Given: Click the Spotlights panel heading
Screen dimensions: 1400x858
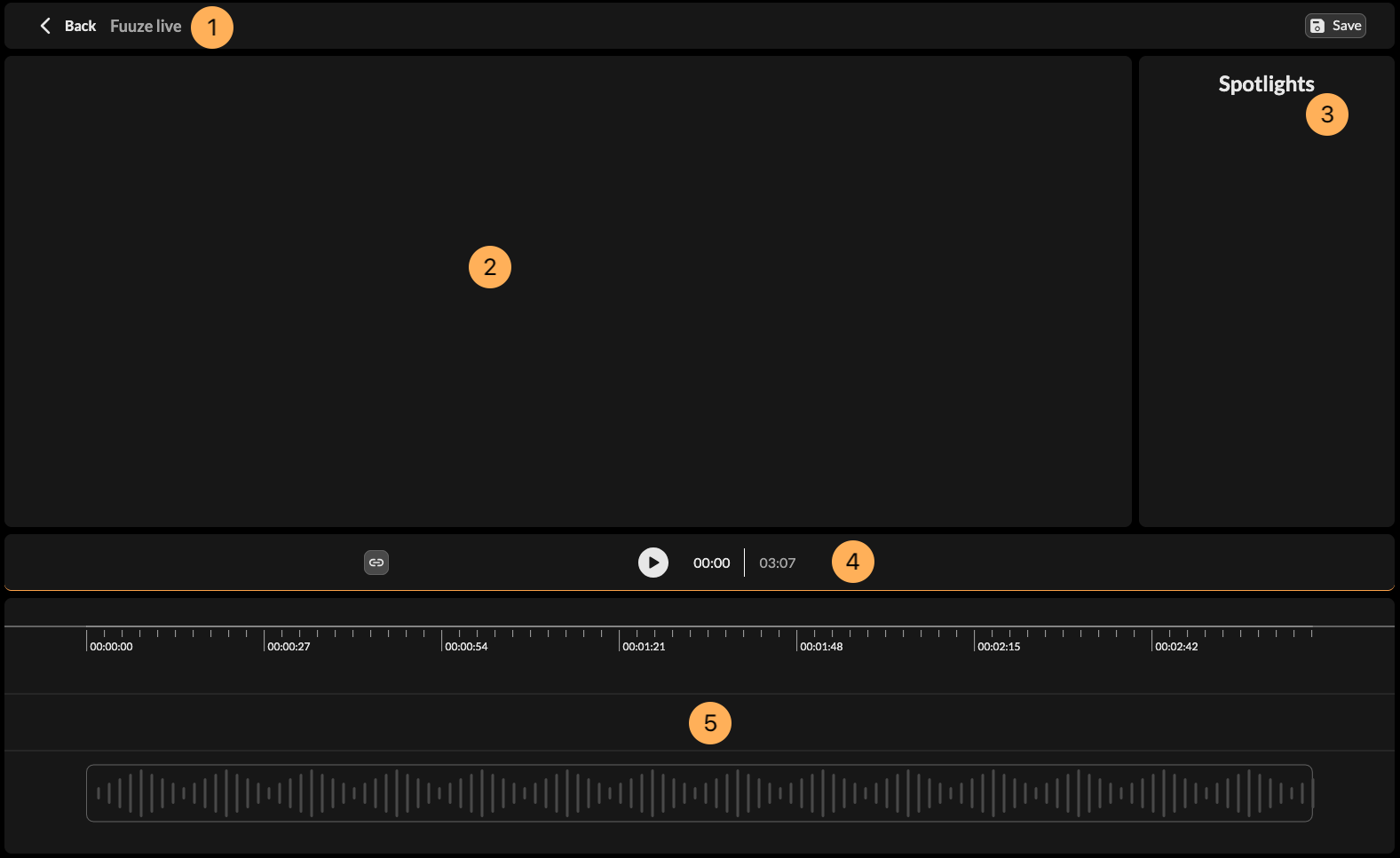Looking at the screenshot, I should point(1266,84).
